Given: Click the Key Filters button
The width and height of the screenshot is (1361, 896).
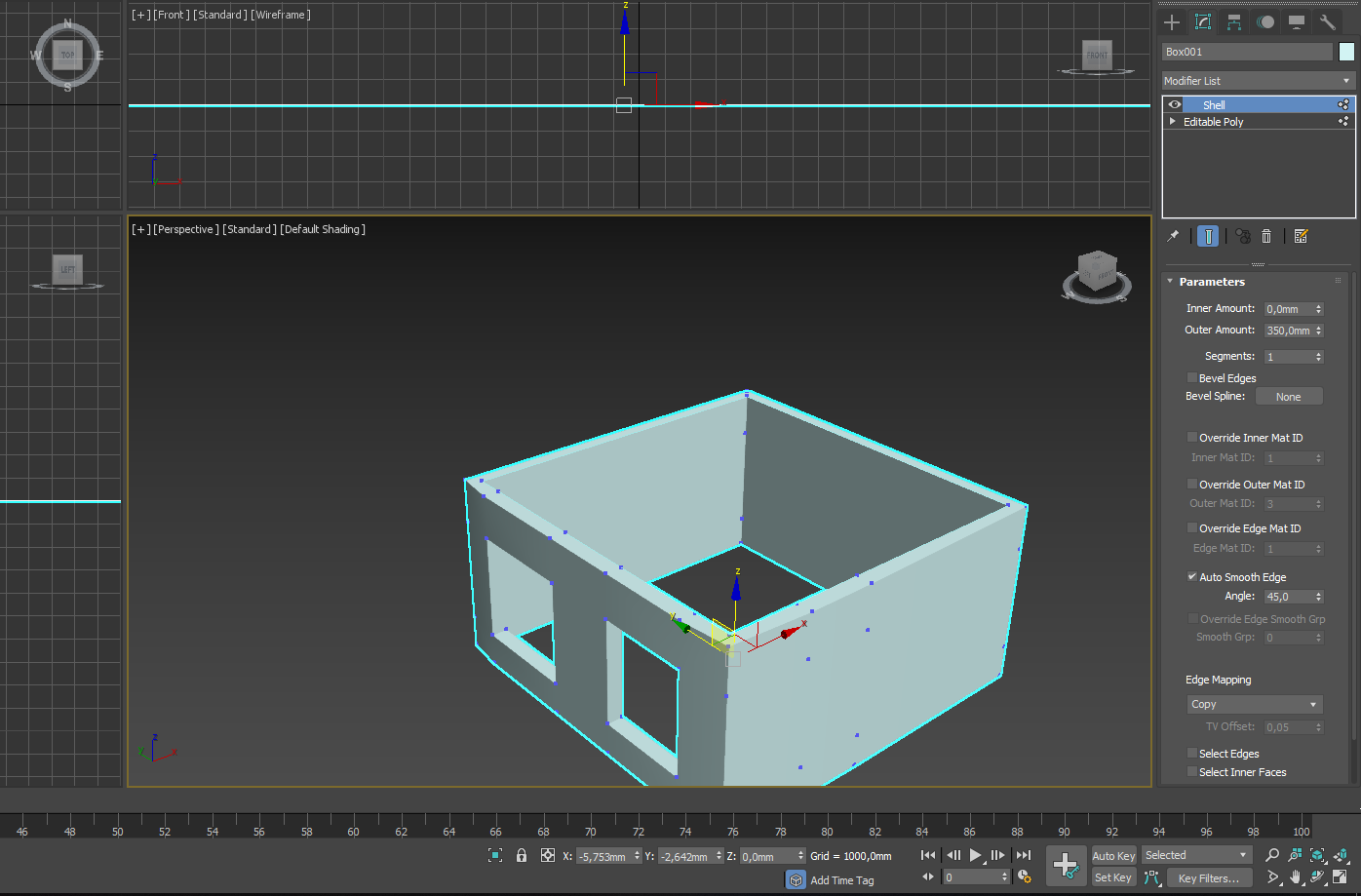Looking at the screenshot, I should (x=1208, y=877).
